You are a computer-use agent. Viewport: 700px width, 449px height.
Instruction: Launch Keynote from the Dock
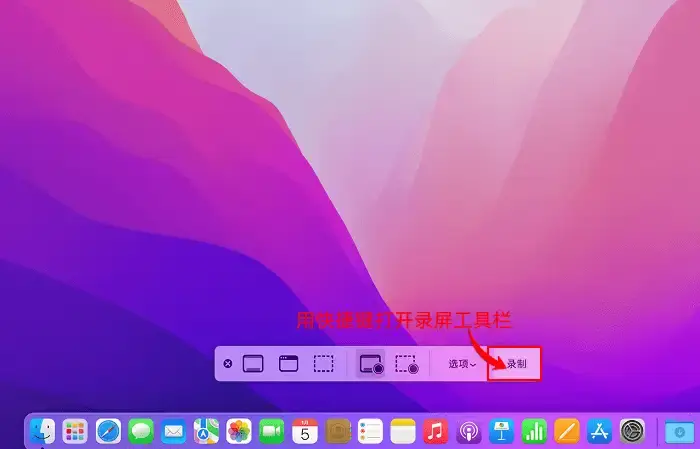tap(501, 432)
